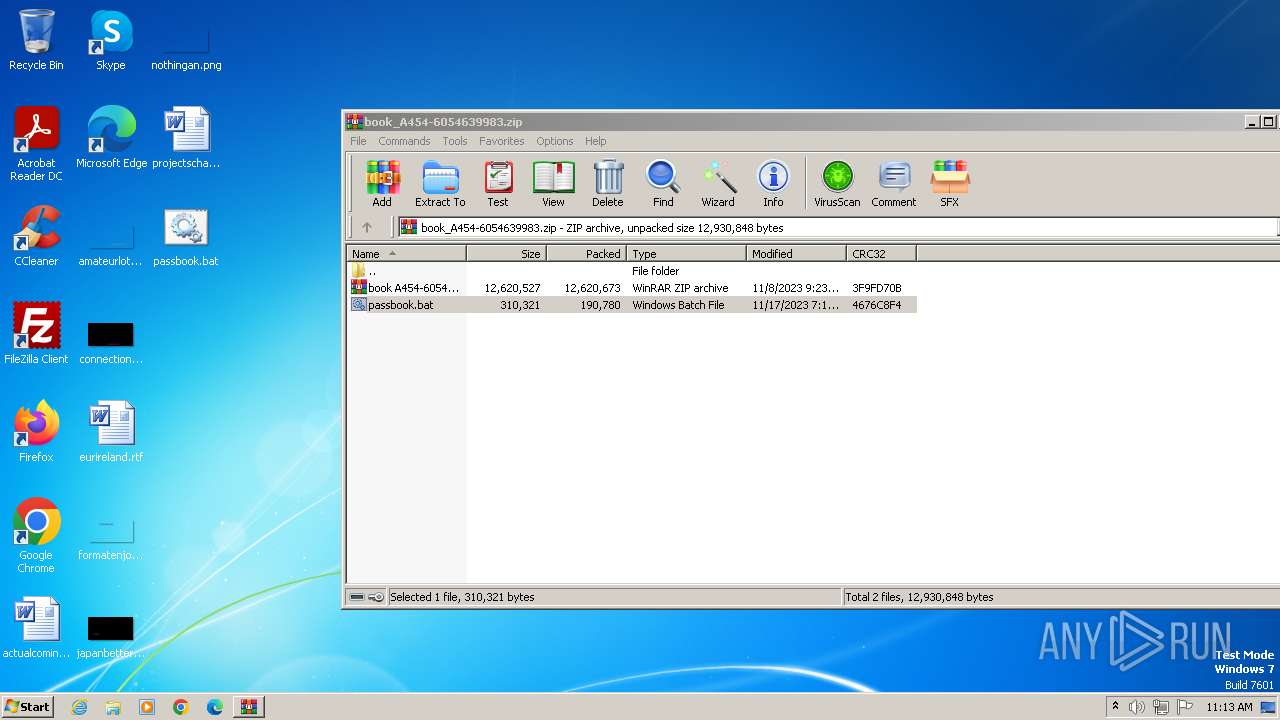Open the View file tool
Screen dimensions: 1280x720
point(553,183)
